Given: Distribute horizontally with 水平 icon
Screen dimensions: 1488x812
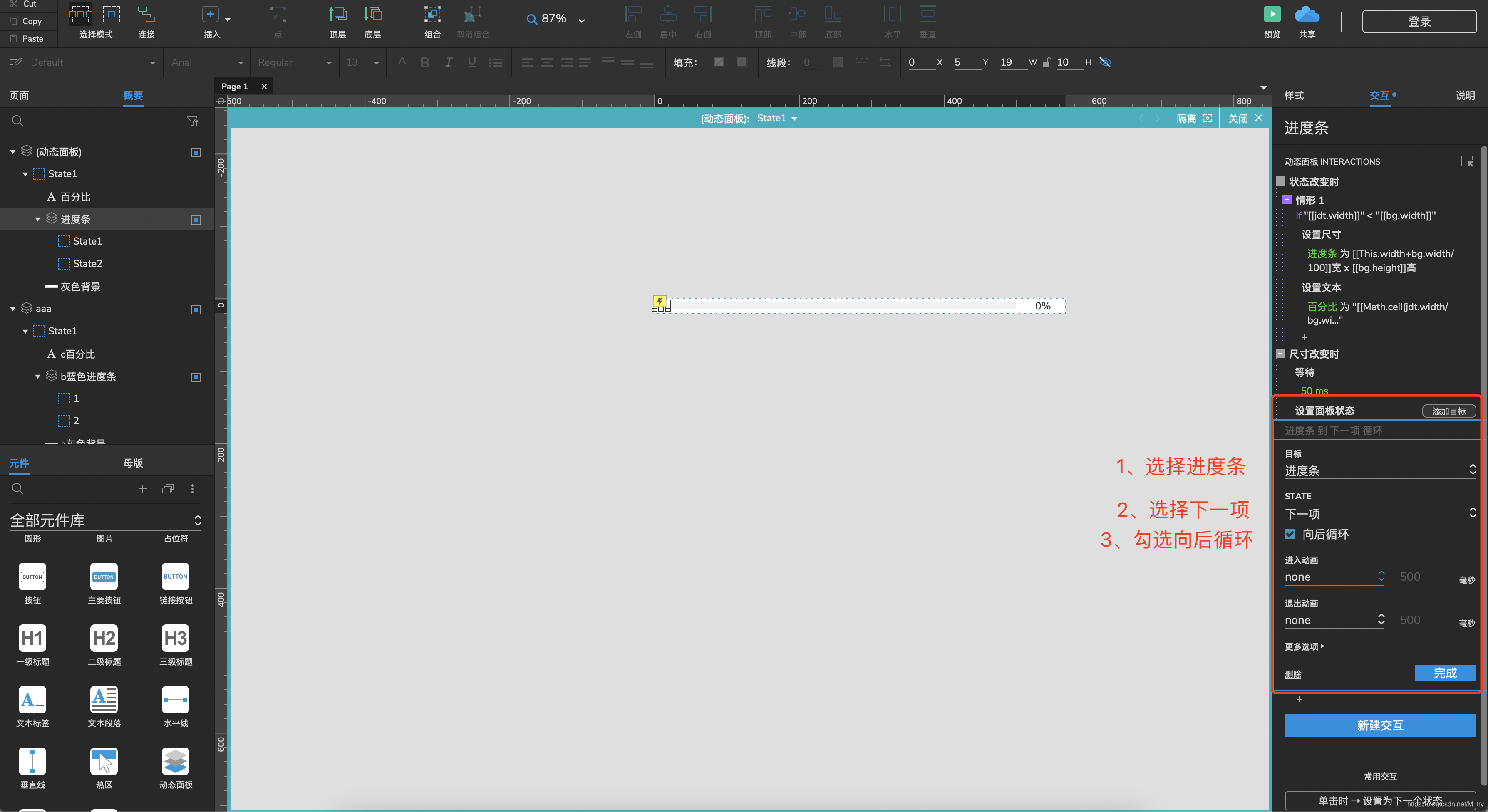Looking at the screenshot, I should pyautogui.click(x=893, y=14).
